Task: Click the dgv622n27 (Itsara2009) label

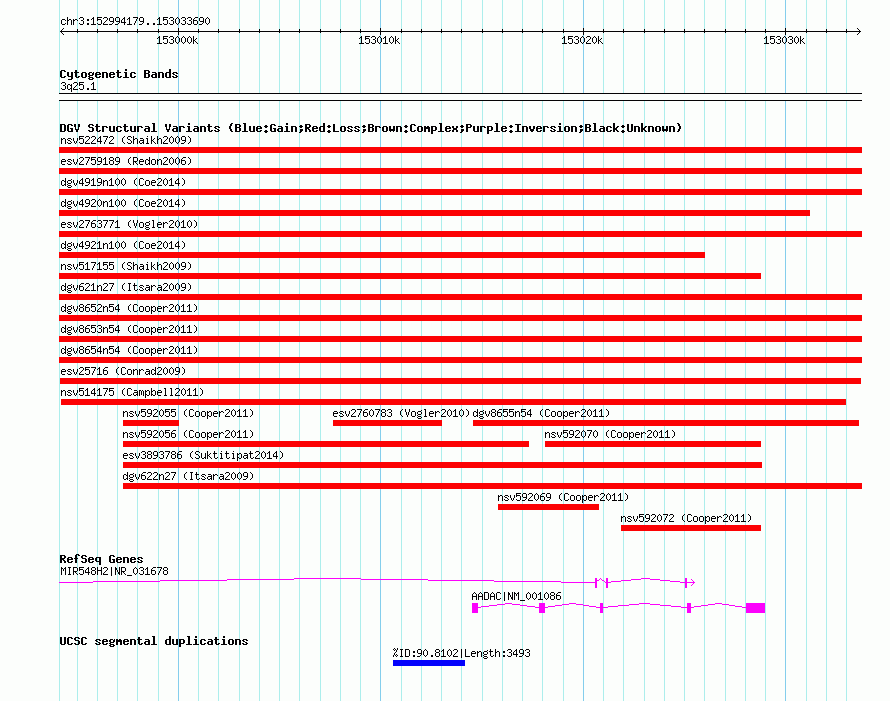Action: click(x=188, y=476)
